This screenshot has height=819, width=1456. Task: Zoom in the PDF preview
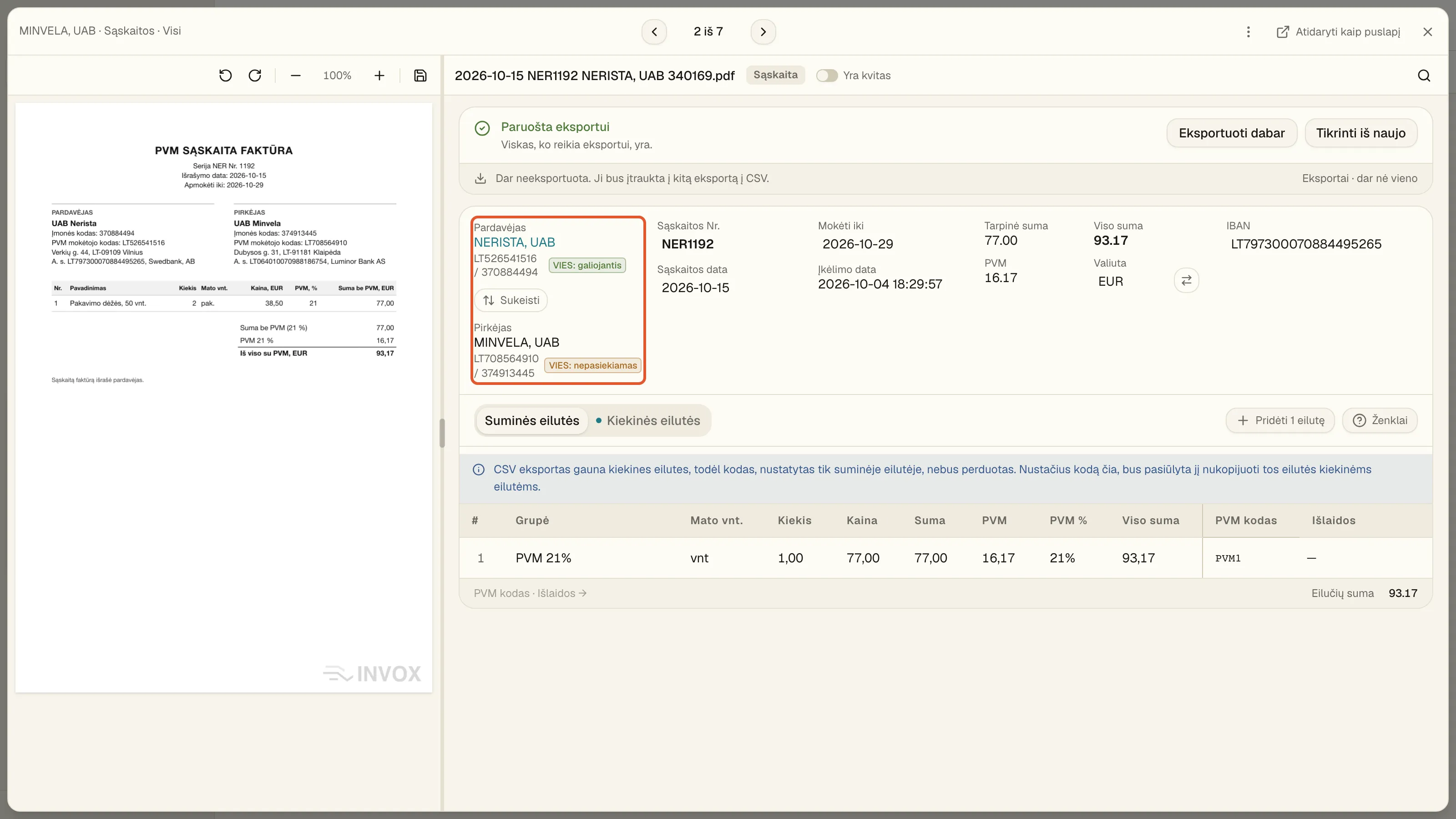379,76
